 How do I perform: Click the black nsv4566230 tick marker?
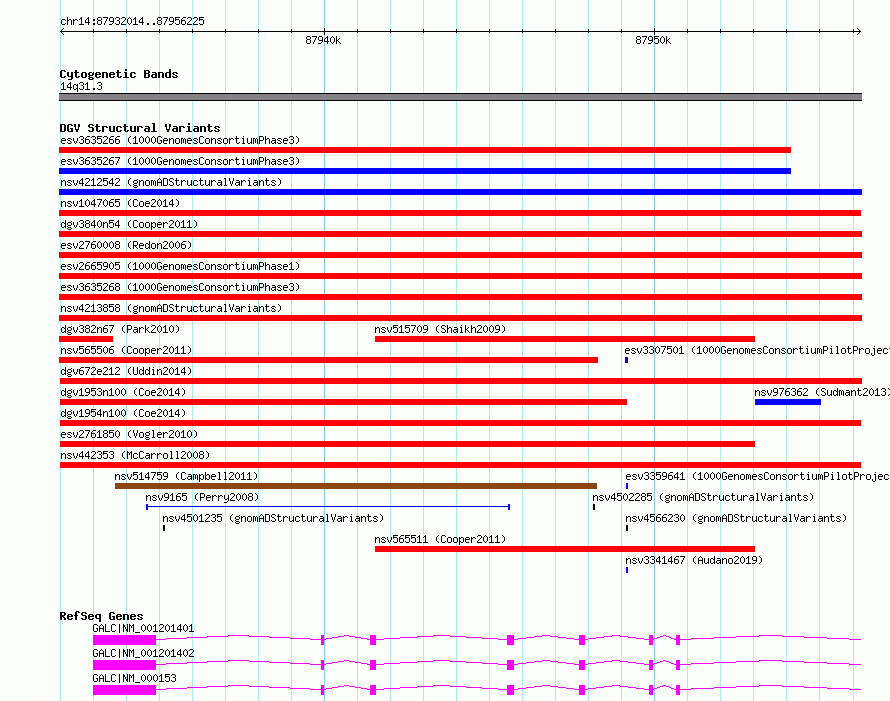click(627, 528)
